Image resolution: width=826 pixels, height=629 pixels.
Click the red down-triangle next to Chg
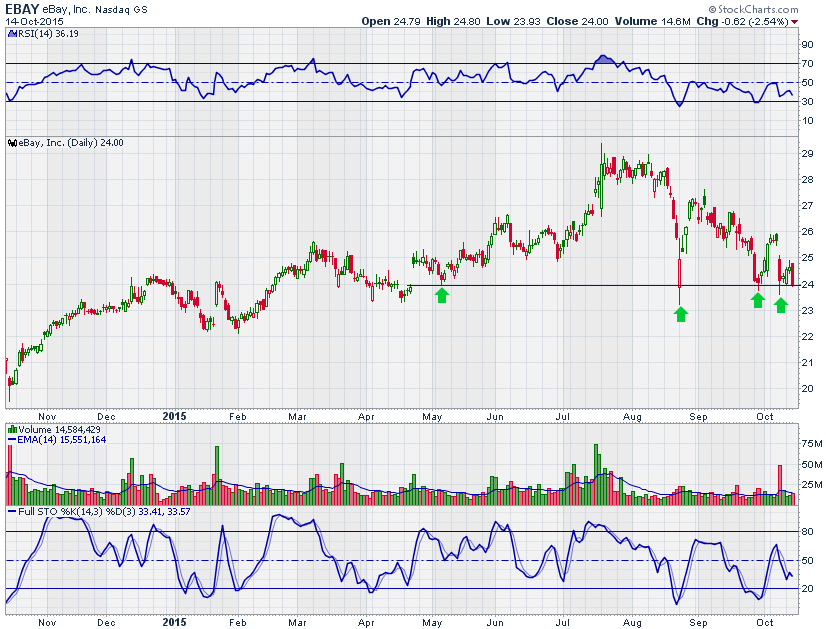click(x=794, y=22)
